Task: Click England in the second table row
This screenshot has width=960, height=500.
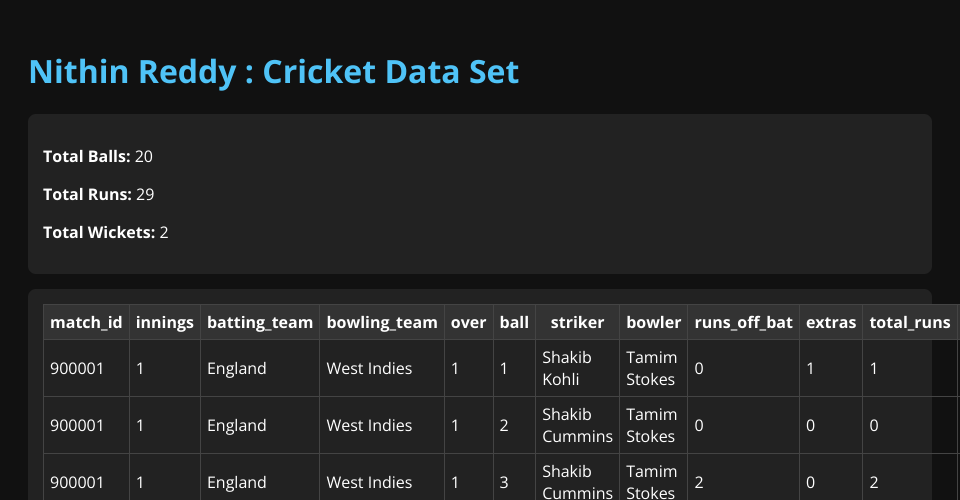Action: coord(237,425)
